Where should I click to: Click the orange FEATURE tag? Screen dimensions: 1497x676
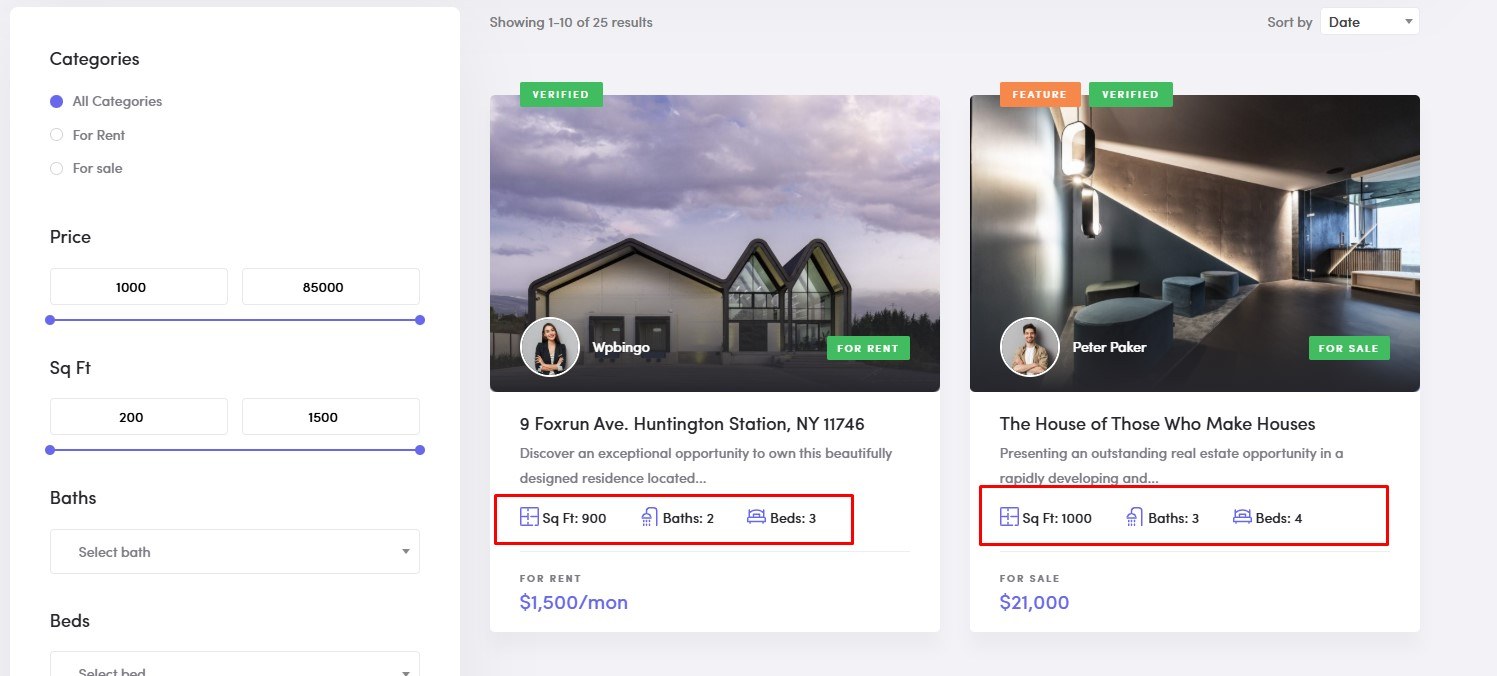(1040, 94)
